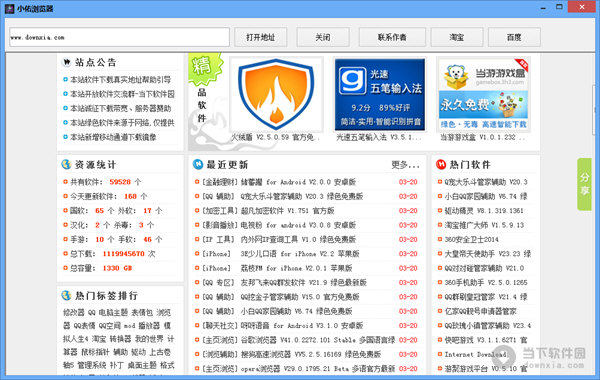The width and height of the screenshot is (600, 380).
Task: Open notice 本站开放软件交流群-当下软件园
Action: coord(122,94)
